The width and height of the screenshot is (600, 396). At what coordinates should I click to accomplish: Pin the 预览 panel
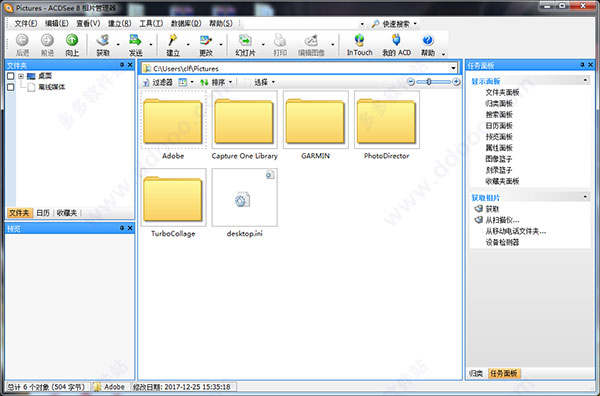tap(122, 228)
